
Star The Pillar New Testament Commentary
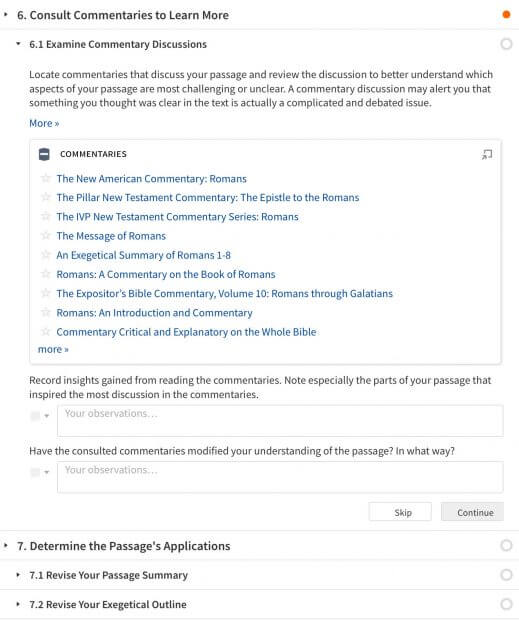click(46, 197)
